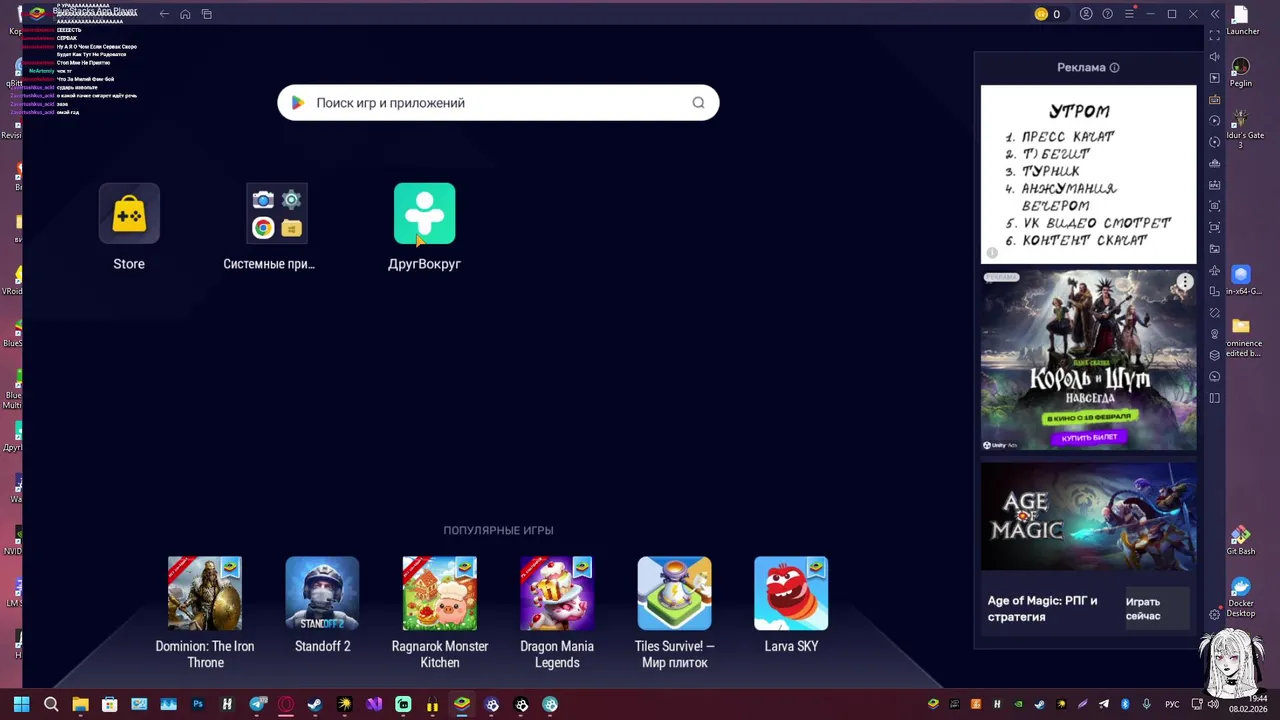The width and height of the screenshot is (1280, 720).
Task: Click the ПОПУЛЯРНЫЕ ИГРЫ heading
Action: point(498,530)
